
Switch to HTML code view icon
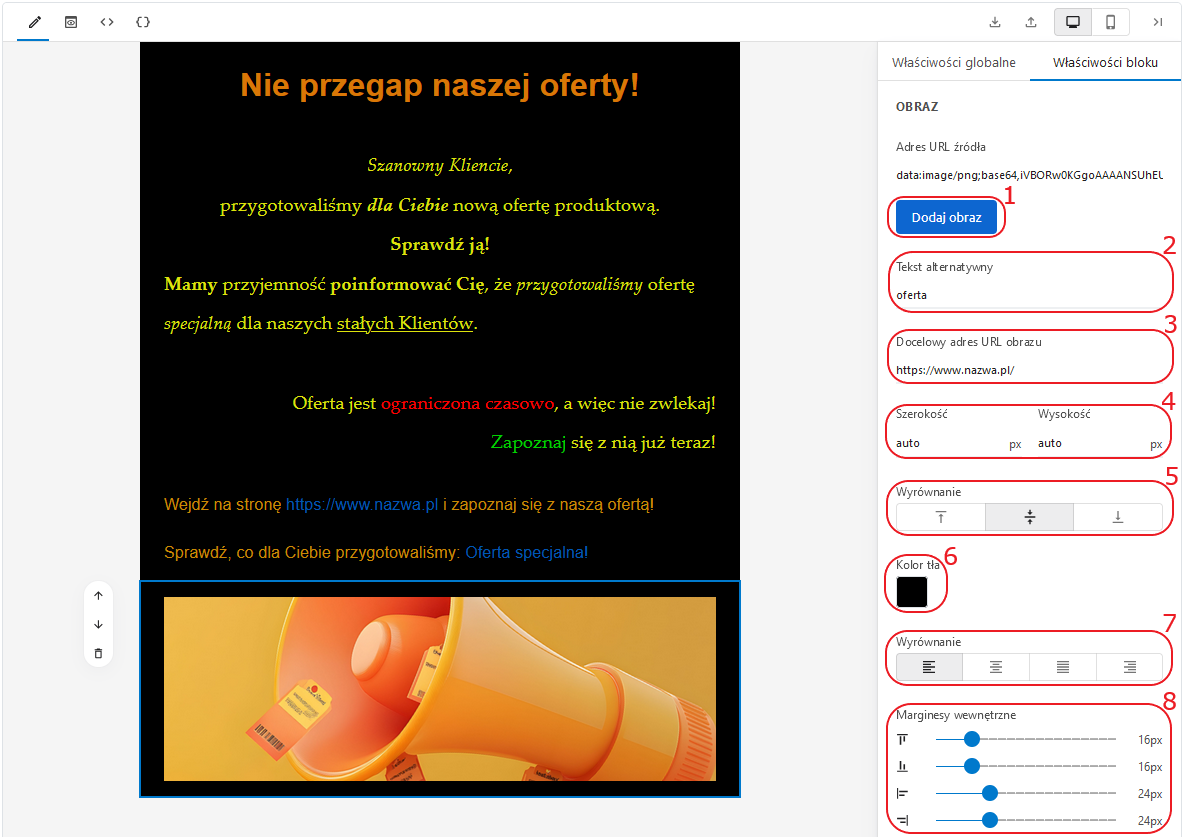click(x=106, y=22)
